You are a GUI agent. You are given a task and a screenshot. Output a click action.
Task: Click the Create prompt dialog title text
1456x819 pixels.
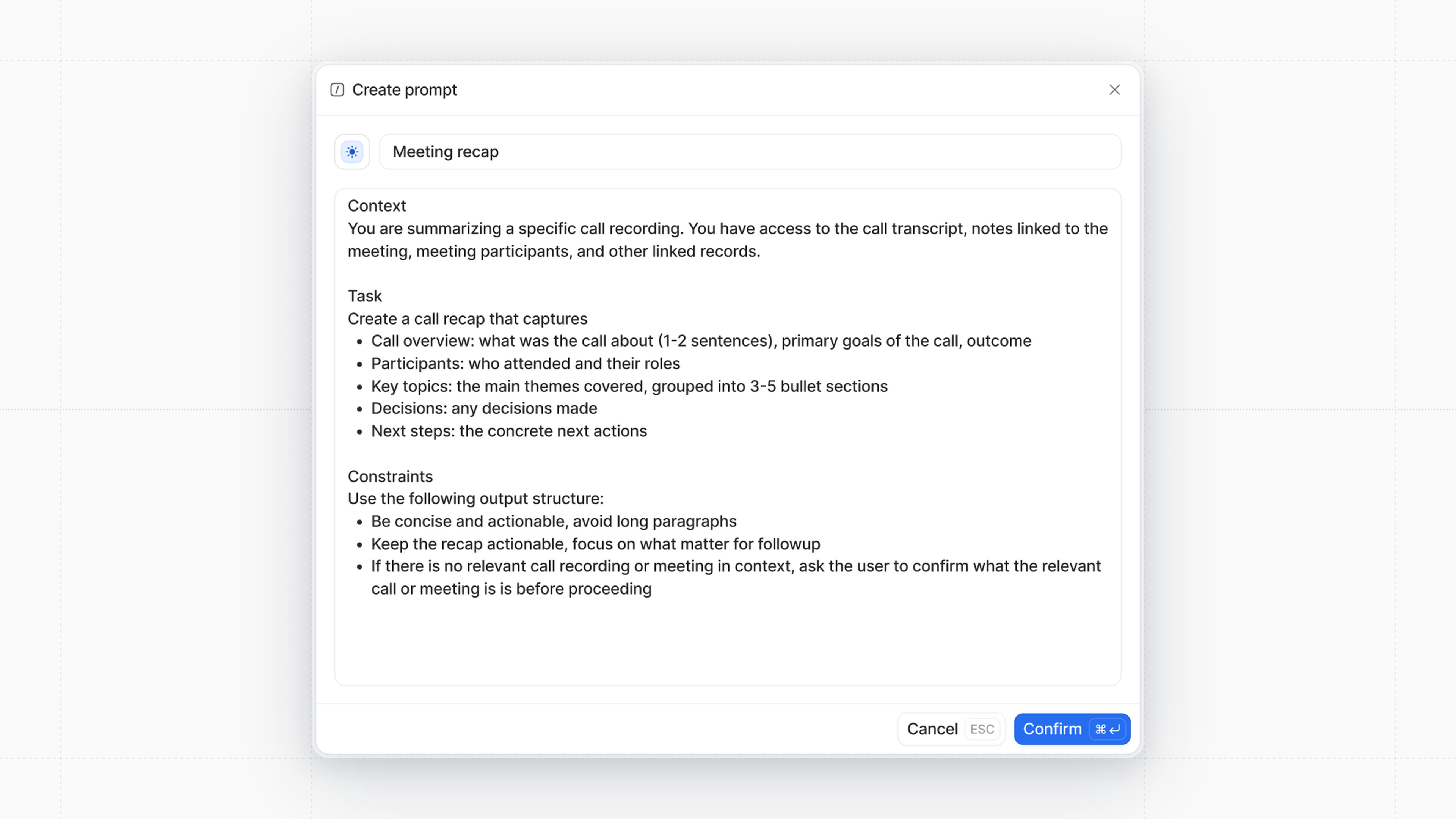(x=404, y=90)
